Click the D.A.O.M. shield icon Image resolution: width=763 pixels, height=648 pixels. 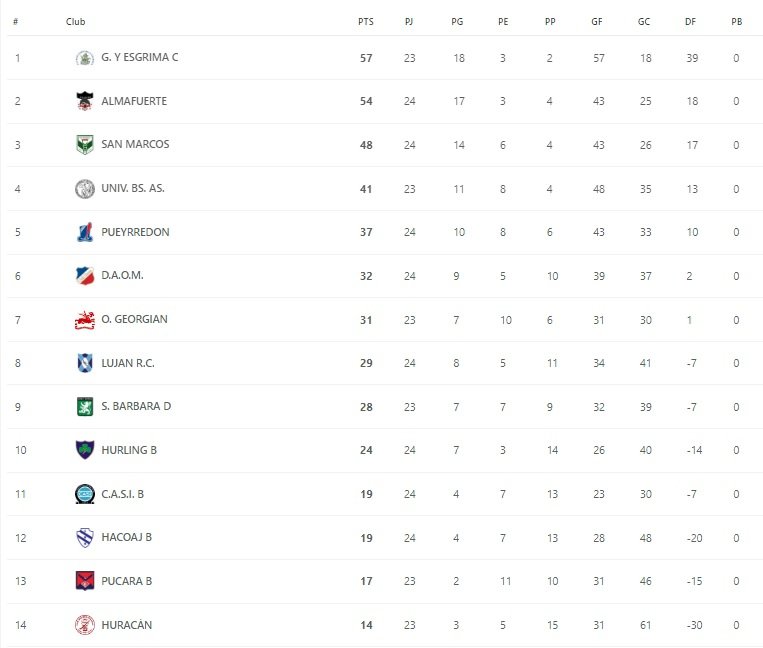[85, 276]
